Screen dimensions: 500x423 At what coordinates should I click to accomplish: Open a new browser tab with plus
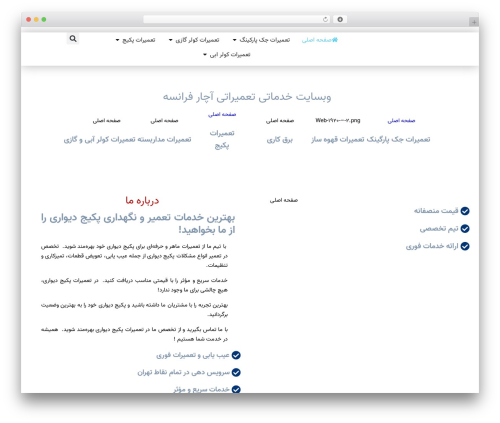pos(474,22)
